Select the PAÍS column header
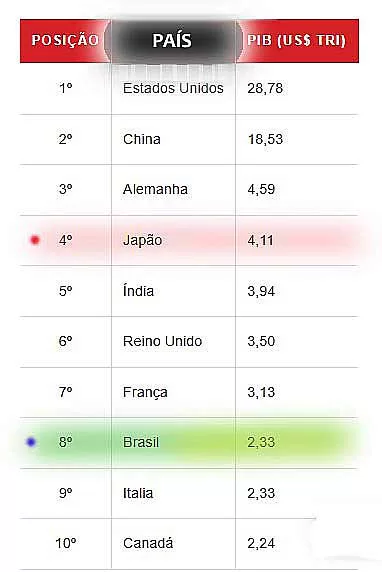Screen dimensions: 382x572 point(173,40)
